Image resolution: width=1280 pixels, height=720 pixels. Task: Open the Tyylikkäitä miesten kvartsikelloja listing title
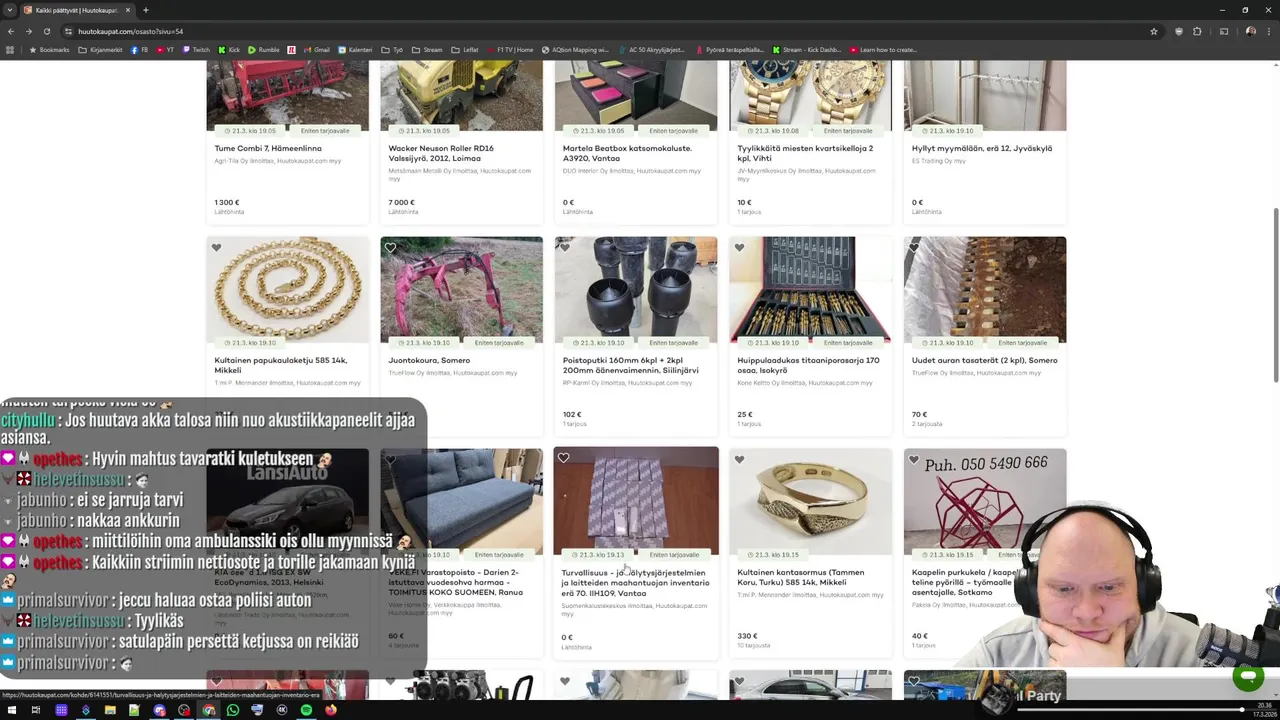click(805, 153)
